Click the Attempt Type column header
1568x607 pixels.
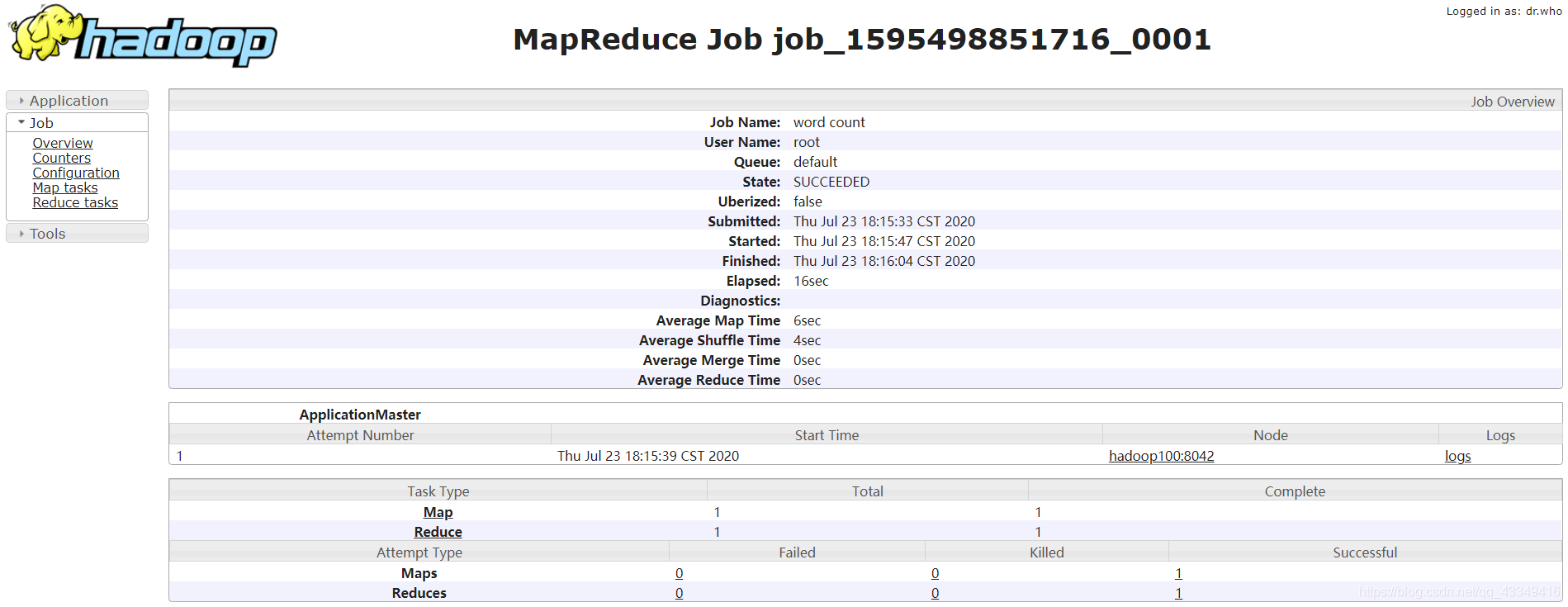(419, 552)
